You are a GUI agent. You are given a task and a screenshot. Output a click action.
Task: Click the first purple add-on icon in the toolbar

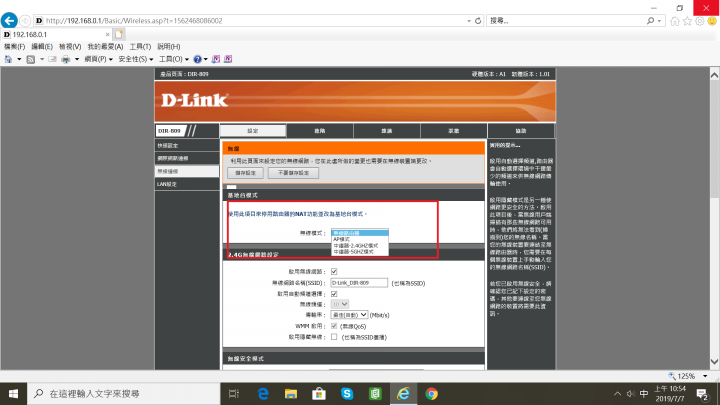[216, 59]
